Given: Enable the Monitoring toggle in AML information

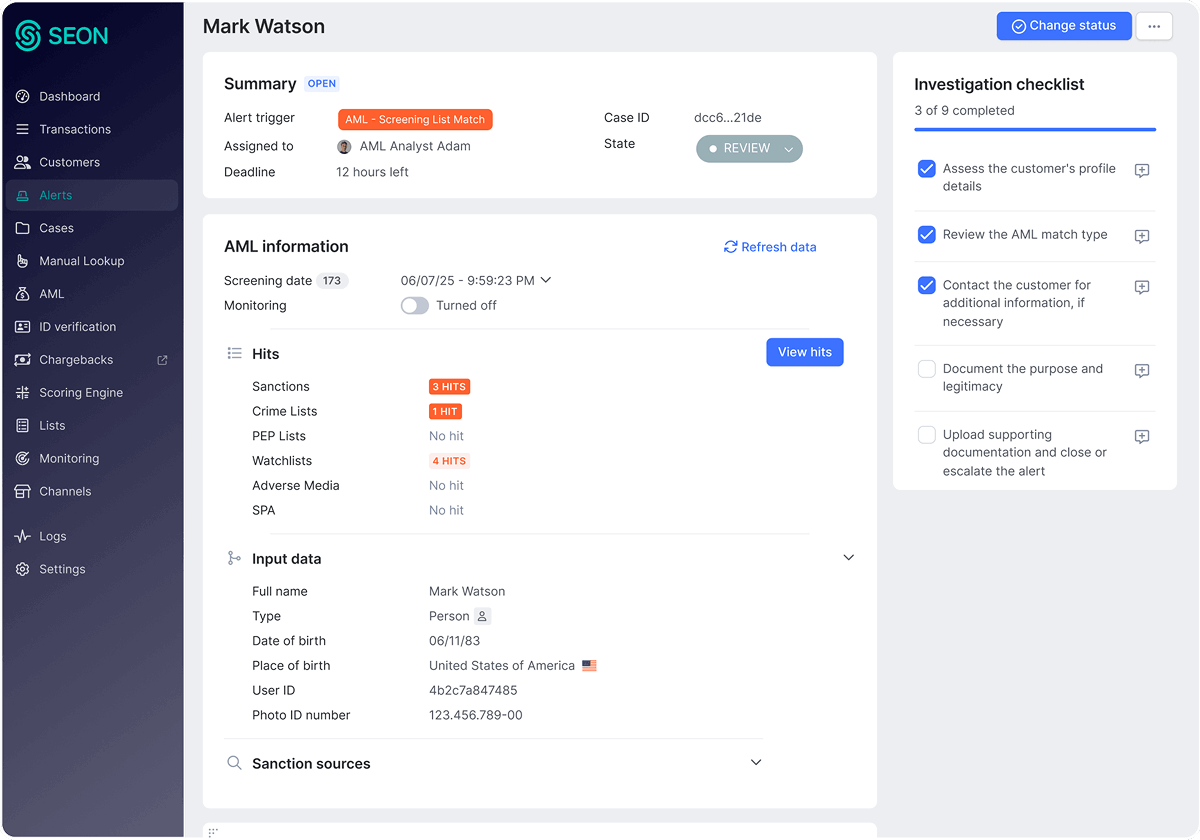Looking at the screenshot, I should [x=414, y=305].
